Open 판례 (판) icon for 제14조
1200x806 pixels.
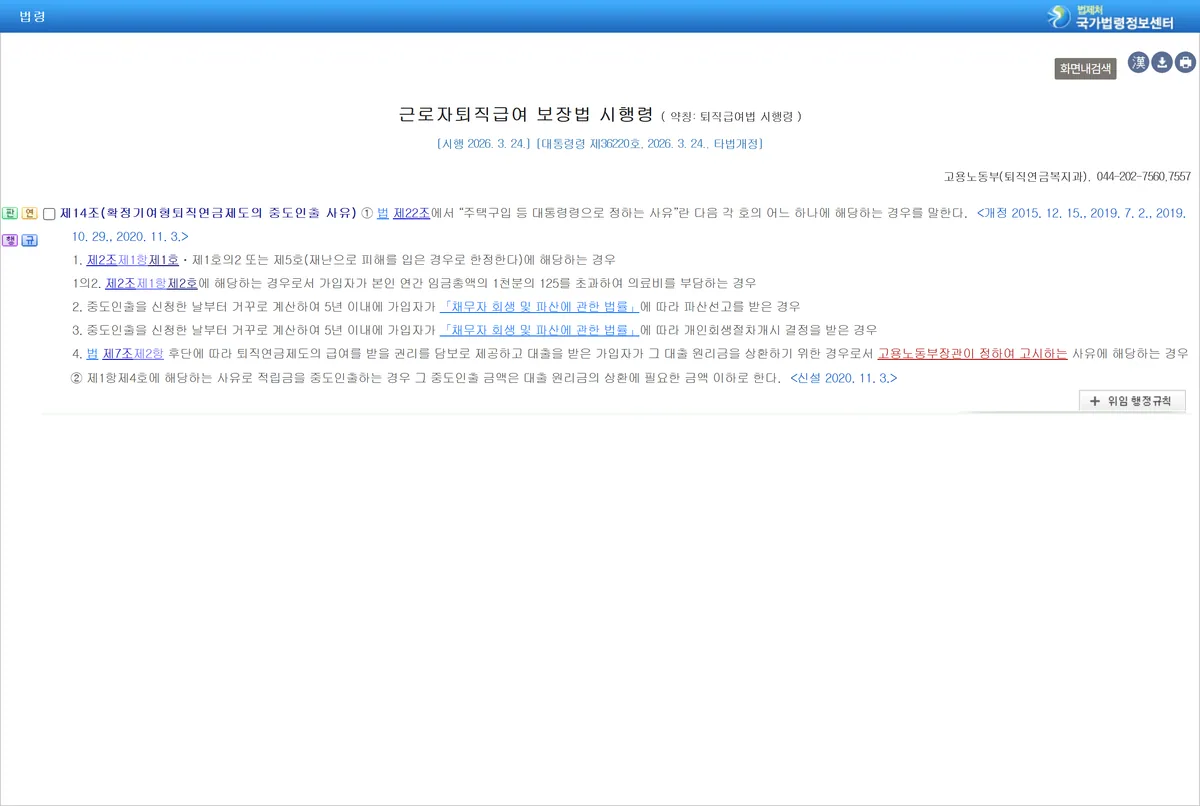tap(10, 213)
